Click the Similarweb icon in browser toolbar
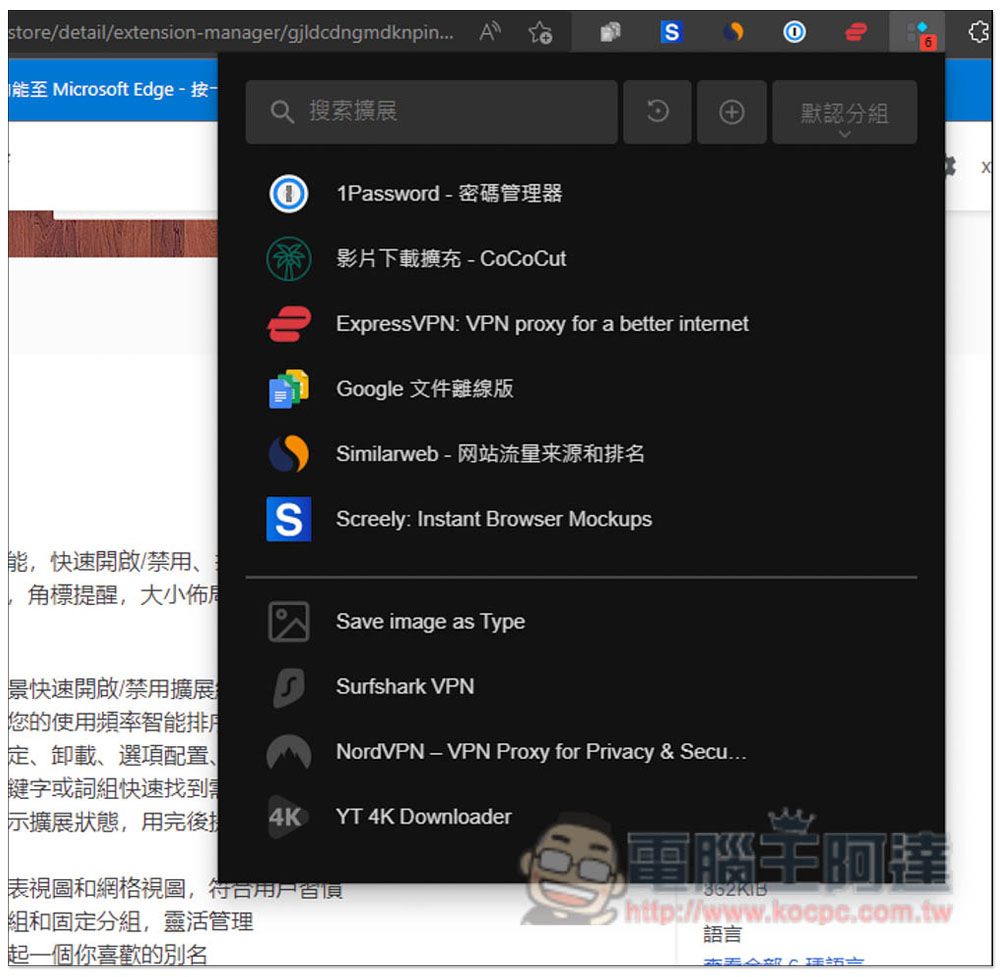This screenshot has height=977, width=1000. click(733, 32)
